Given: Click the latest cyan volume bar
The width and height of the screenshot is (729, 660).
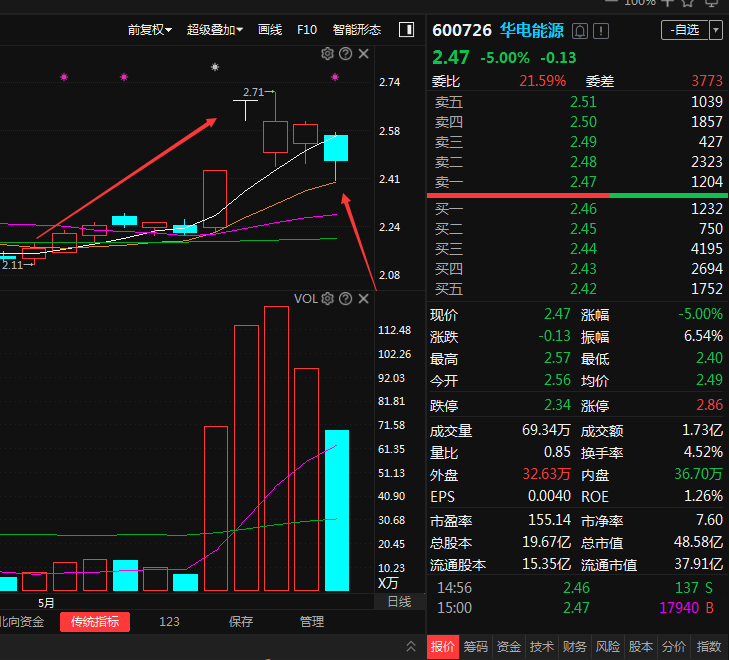Looking at the screenshot, I should tap(337, 510).
